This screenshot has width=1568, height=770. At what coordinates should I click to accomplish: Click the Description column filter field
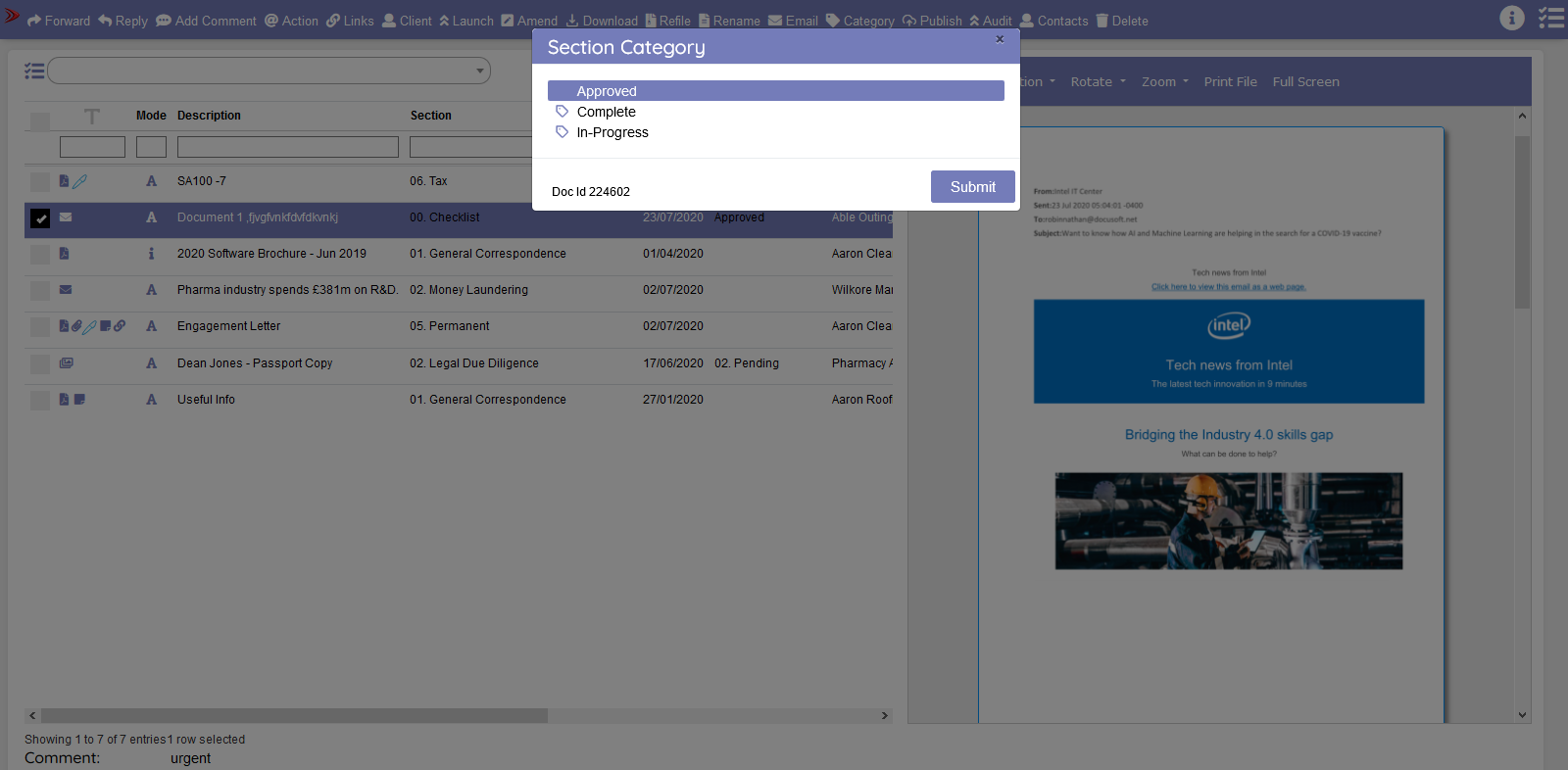(288, 147)
